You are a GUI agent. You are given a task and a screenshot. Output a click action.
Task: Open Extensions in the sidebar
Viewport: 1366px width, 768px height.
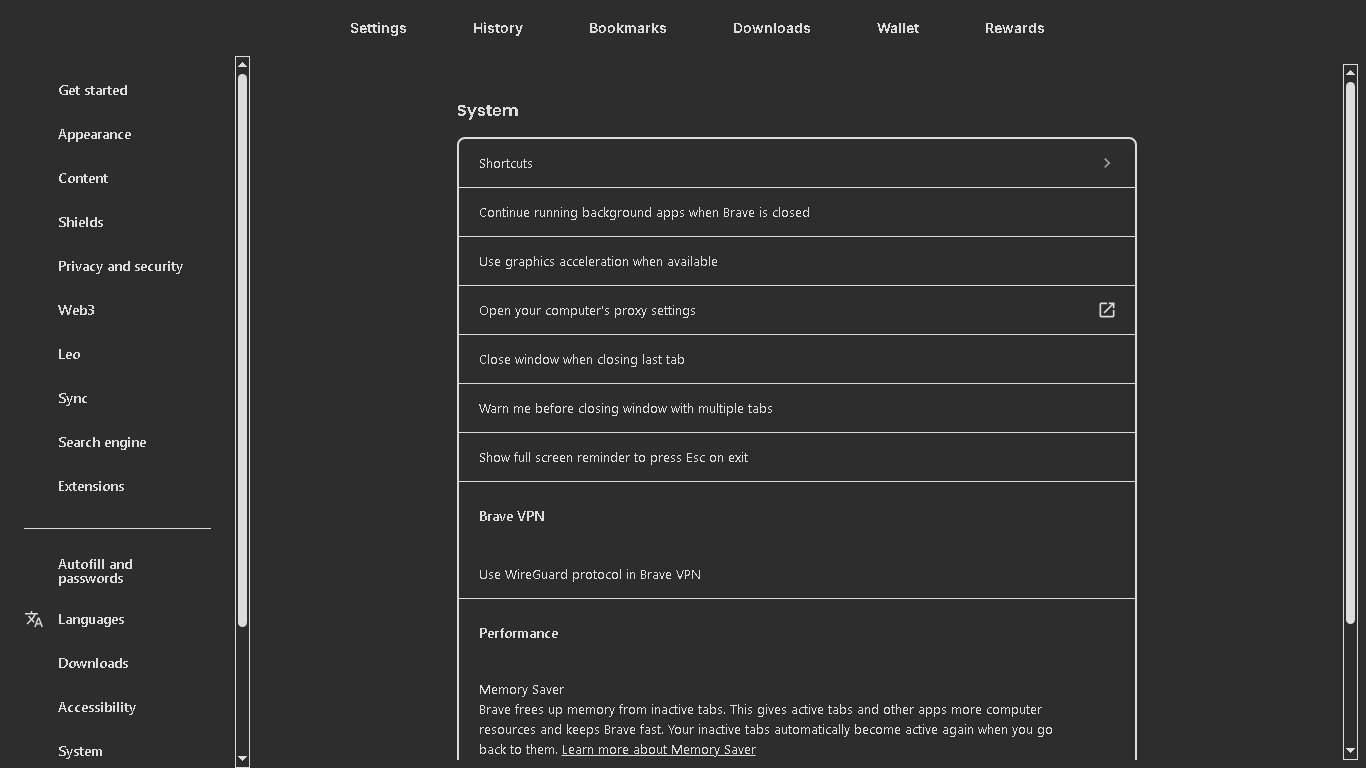pyautogui.click(x=91, y=486)
